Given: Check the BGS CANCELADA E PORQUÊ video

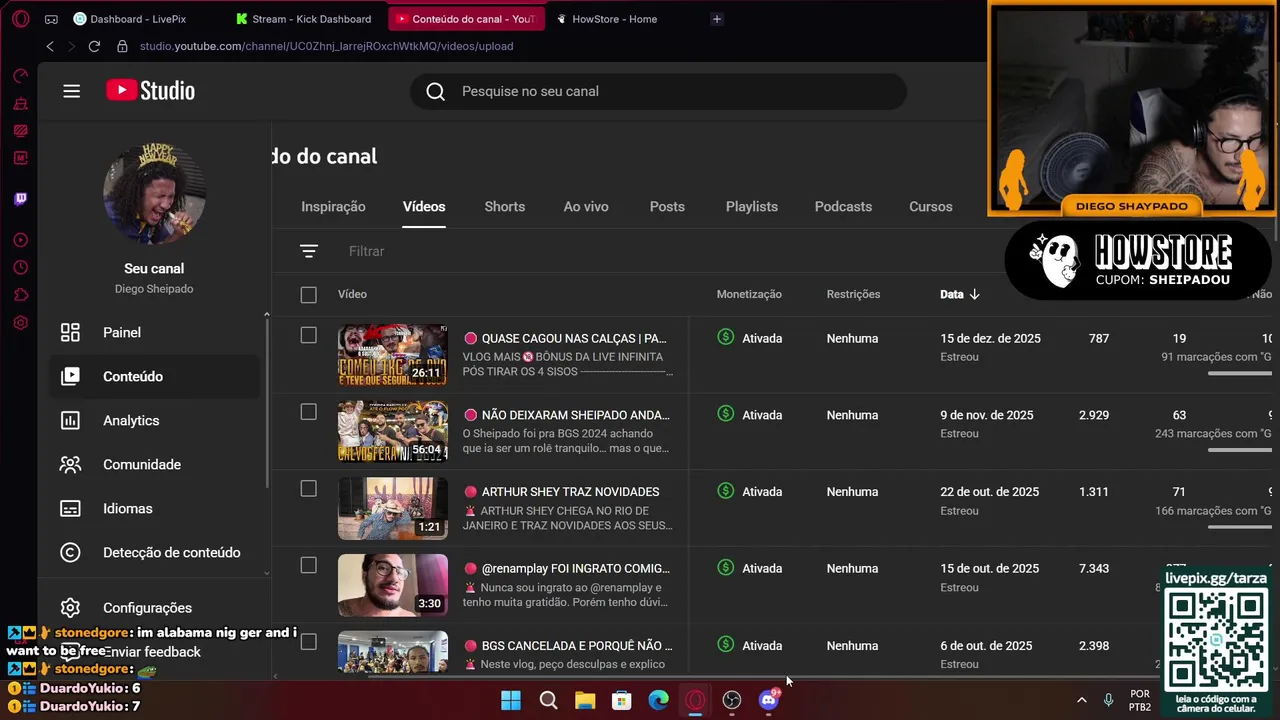Looking at the screenshot, I should (x=308, y=642).
